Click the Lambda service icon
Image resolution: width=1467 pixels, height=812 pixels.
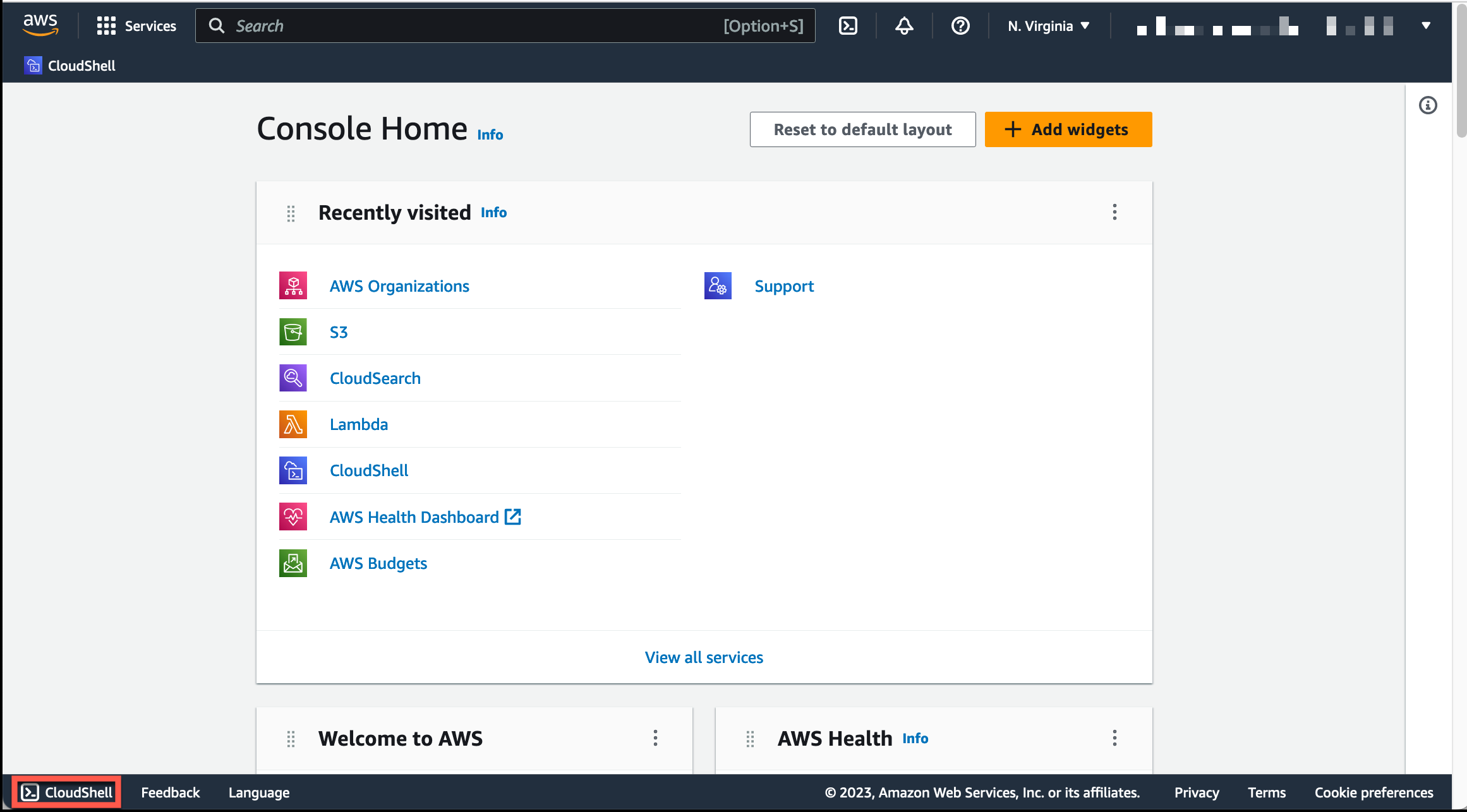[x=293, y=423]
